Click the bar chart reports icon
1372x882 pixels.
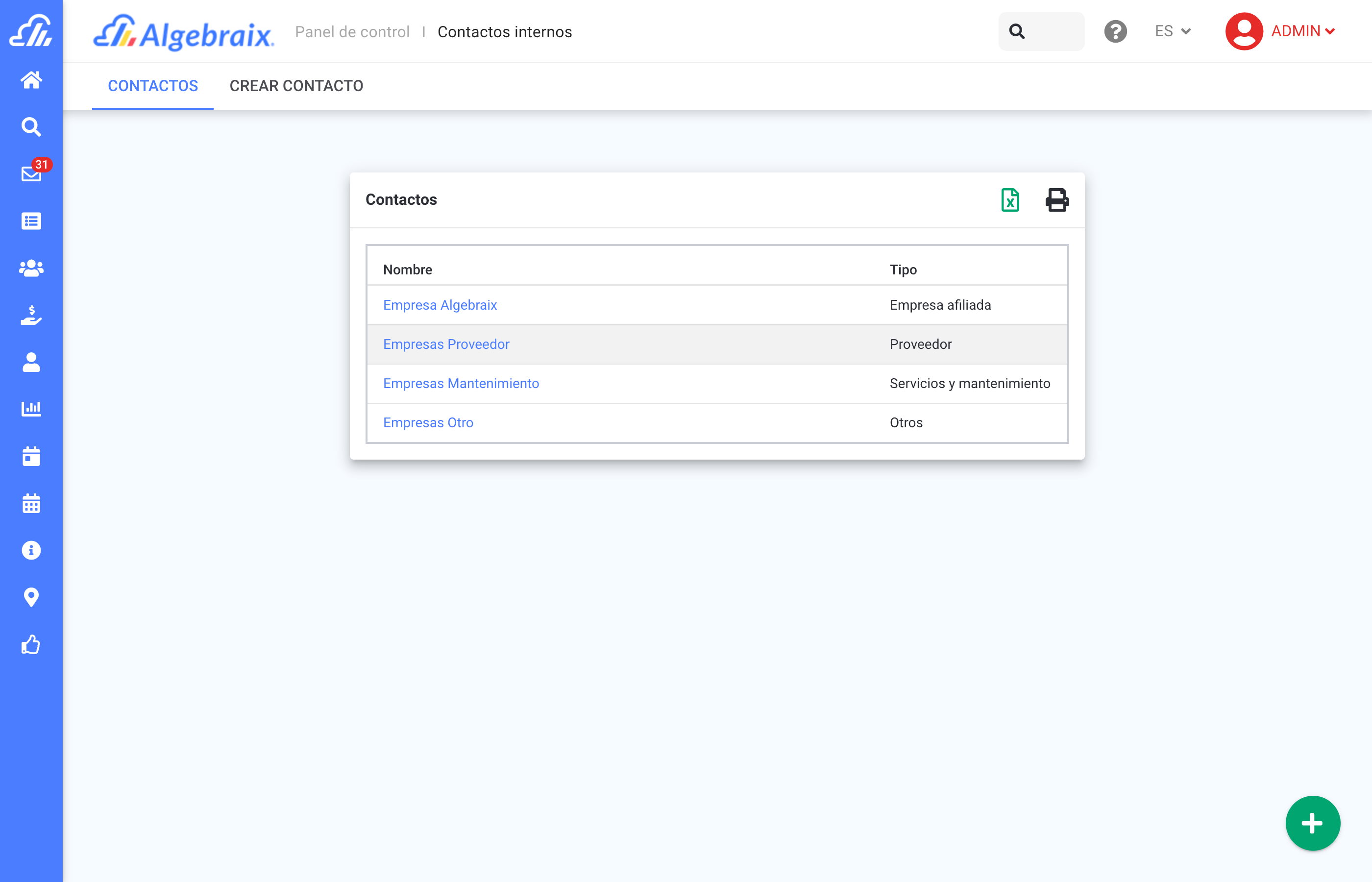click(31, 409)
